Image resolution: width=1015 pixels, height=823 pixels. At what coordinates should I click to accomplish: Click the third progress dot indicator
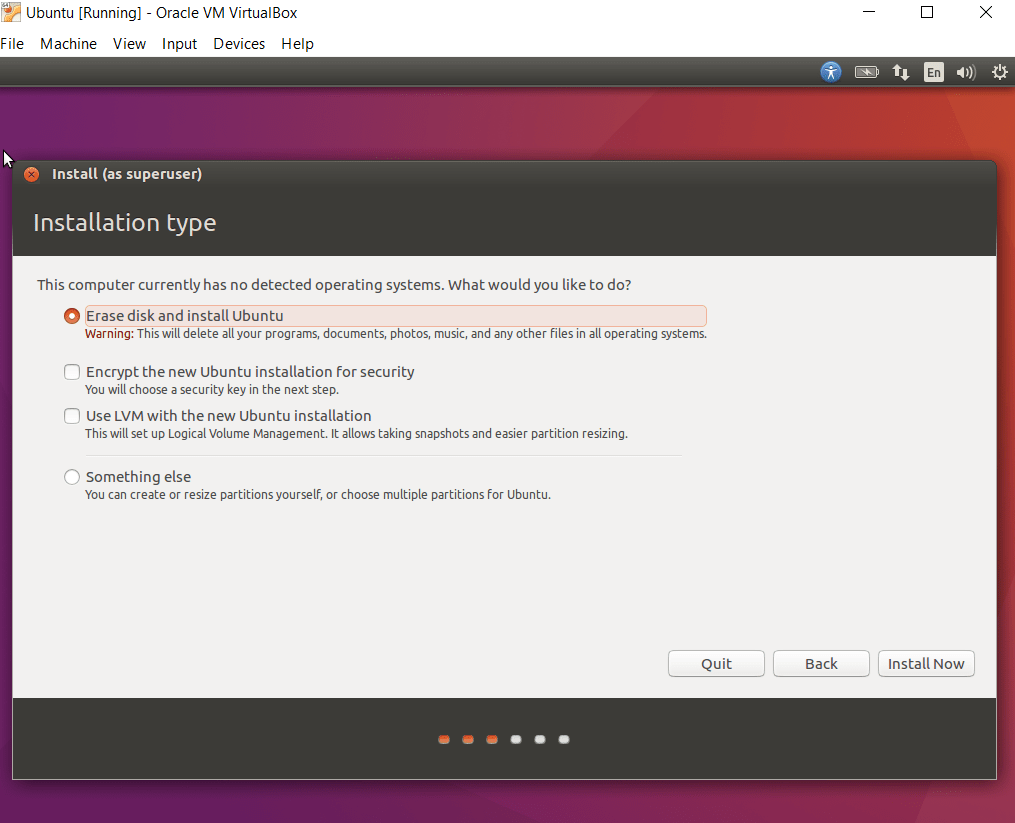click(491, 739)
